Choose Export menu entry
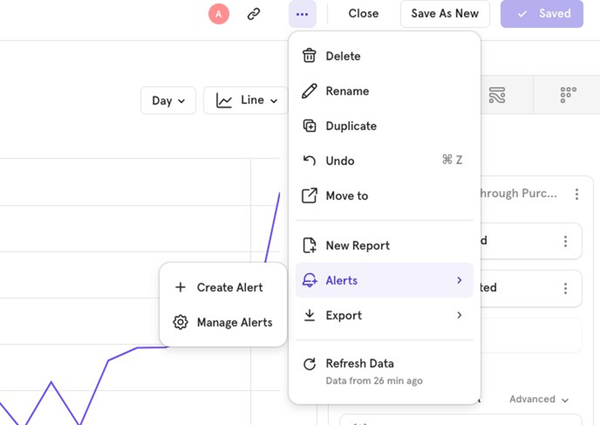This screenshot has height=425, width=600. pos(384,315)
